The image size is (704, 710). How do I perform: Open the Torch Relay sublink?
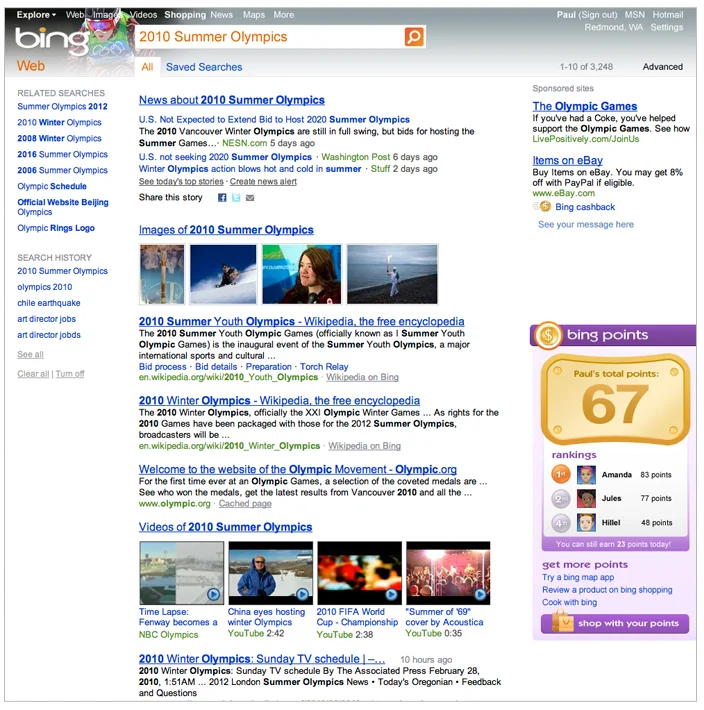pyautogui.click(x=324, y=367)
